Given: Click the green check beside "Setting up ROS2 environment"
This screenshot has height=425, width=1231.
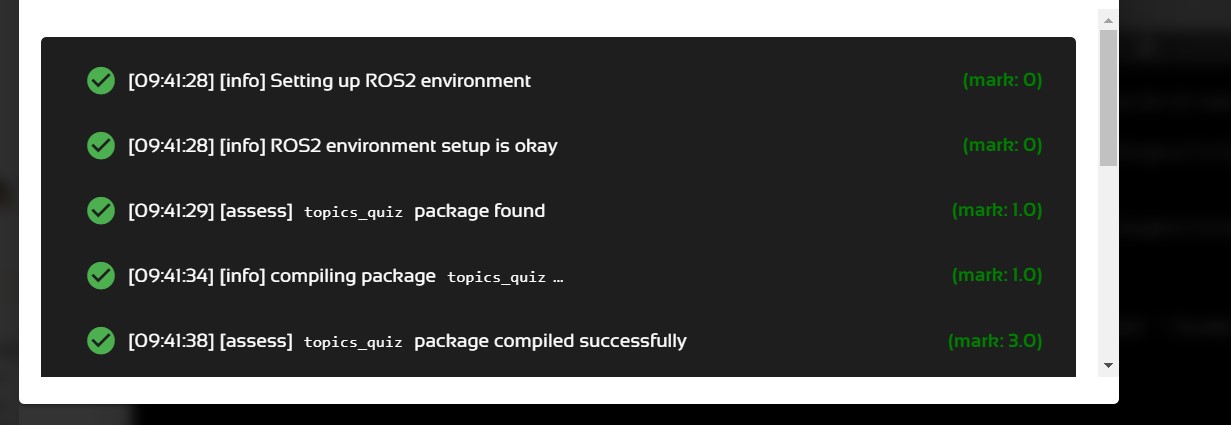Looking at the screenshot, I should pyautogui.click(x=101, y=81).
